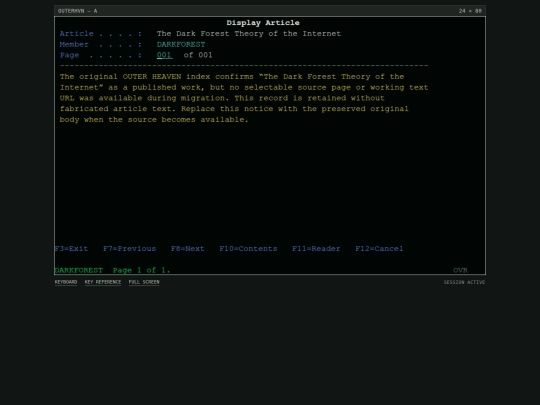This screenshot has height=405, width=540.
Task: Go back with F7=Previous
Action: click(x=129, y=249)
